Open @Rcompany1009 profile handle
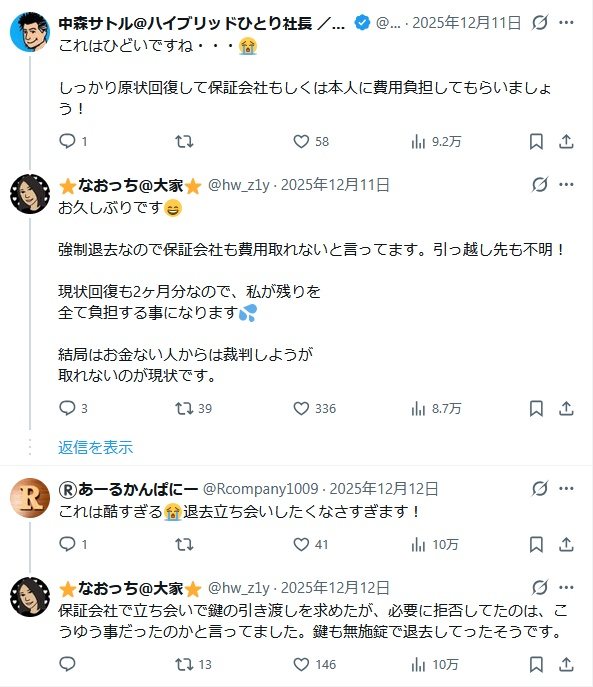This screenshot has height=687, width=593. (x=261, y=489)
